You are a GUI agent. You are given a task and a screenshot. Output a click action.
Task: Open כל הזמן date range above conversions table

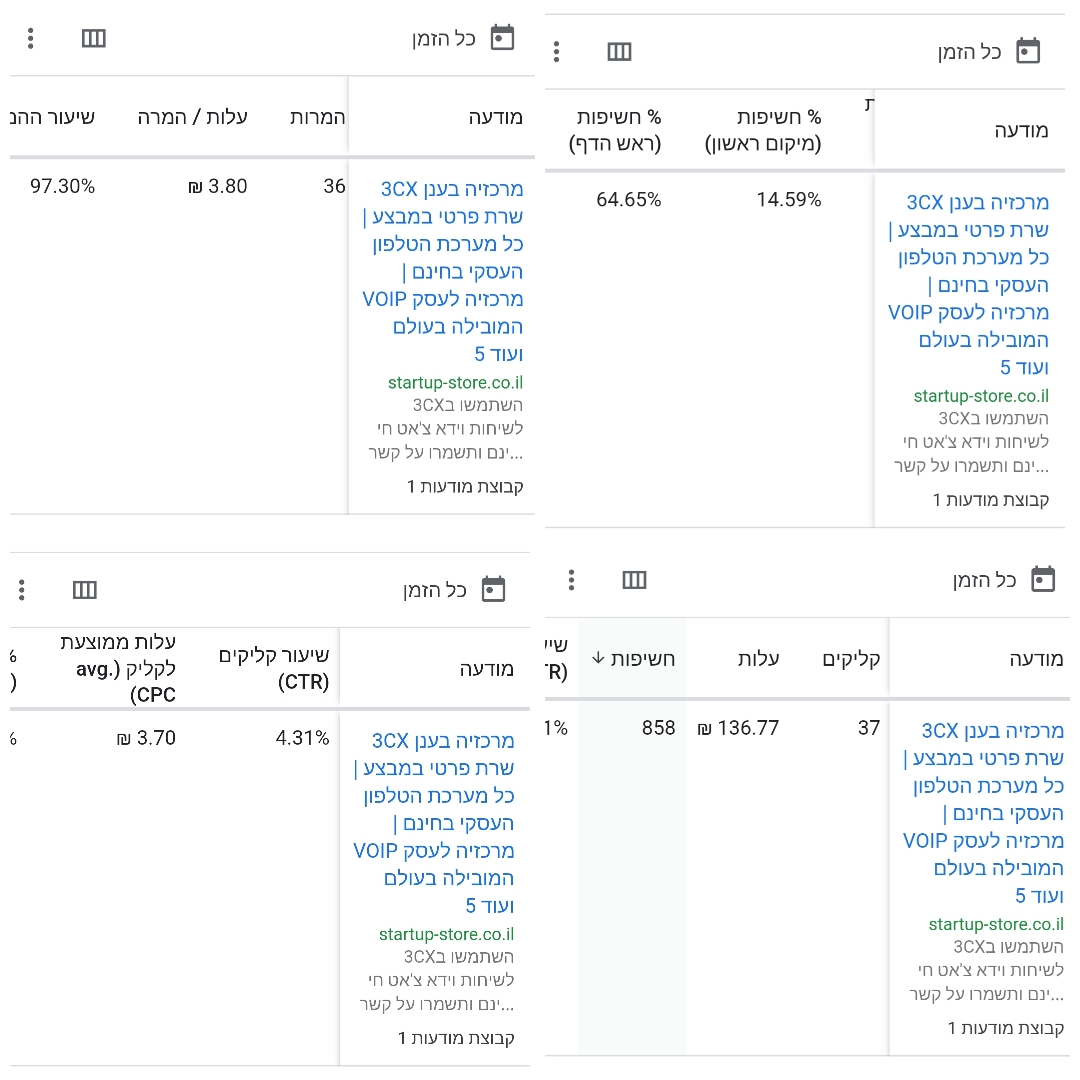click(444, 39)
